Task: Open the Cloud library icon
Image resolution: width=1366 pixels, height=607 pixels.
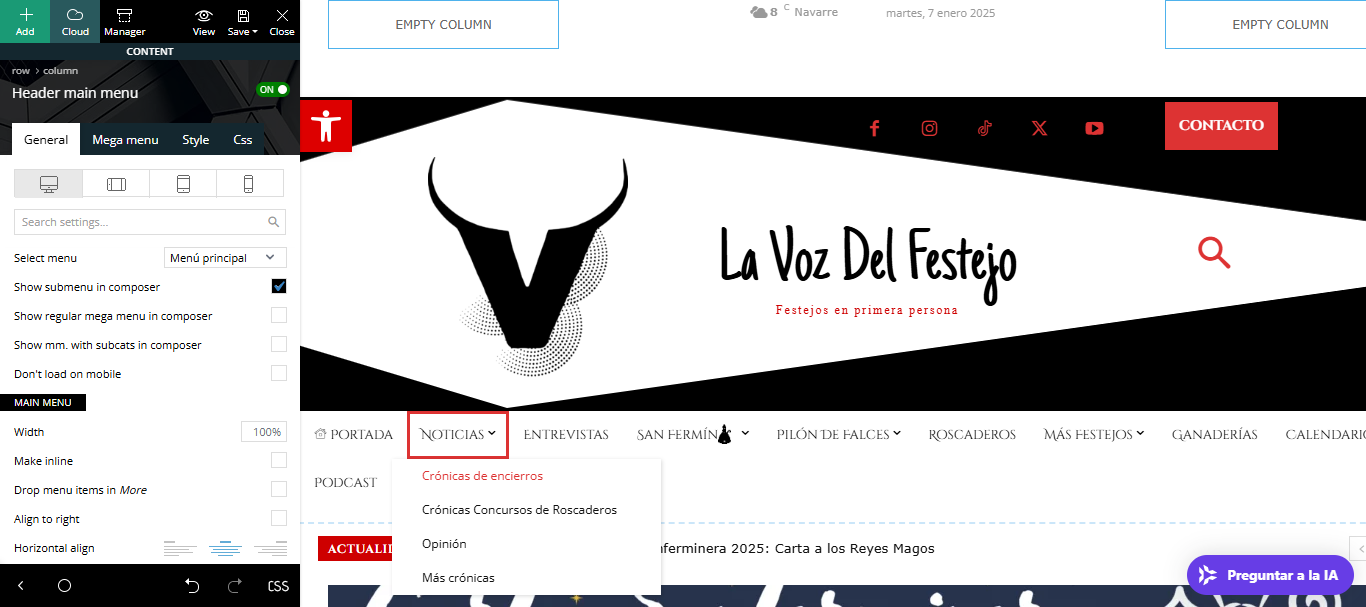Action: pyautogui.click(x=75, y=15)
